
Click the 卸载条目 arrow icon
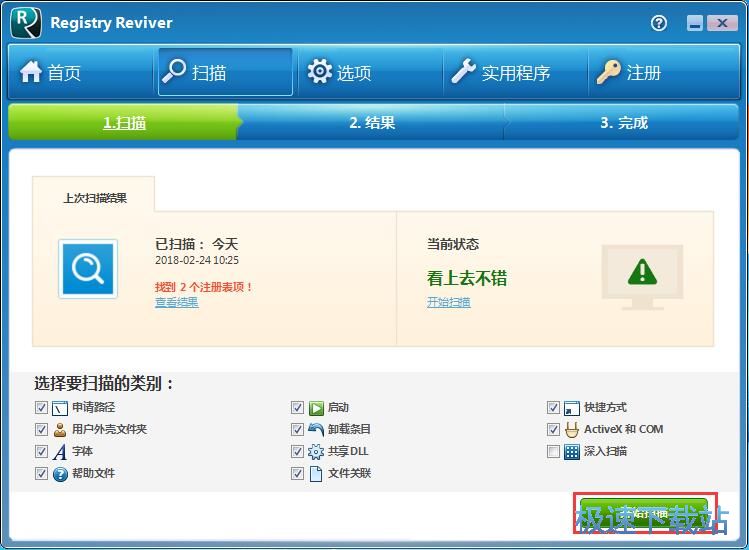coord(316,430)
